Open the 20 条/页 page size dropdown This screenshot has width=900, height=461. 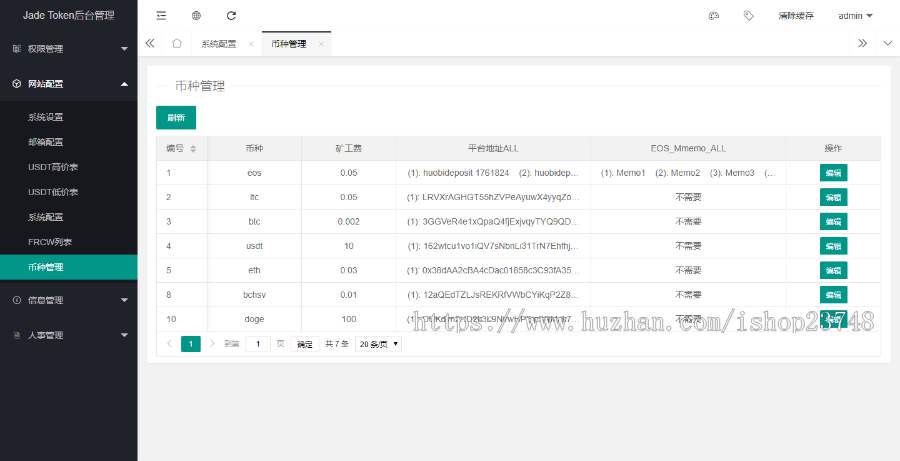click(378, 344)
